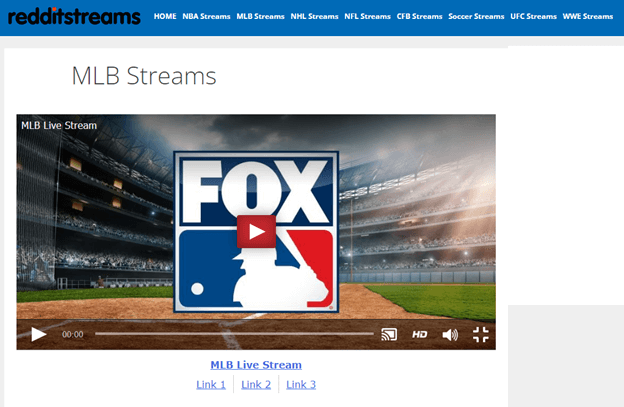Go to Soccer Streams
624x407 pixels.
[476, 16]
